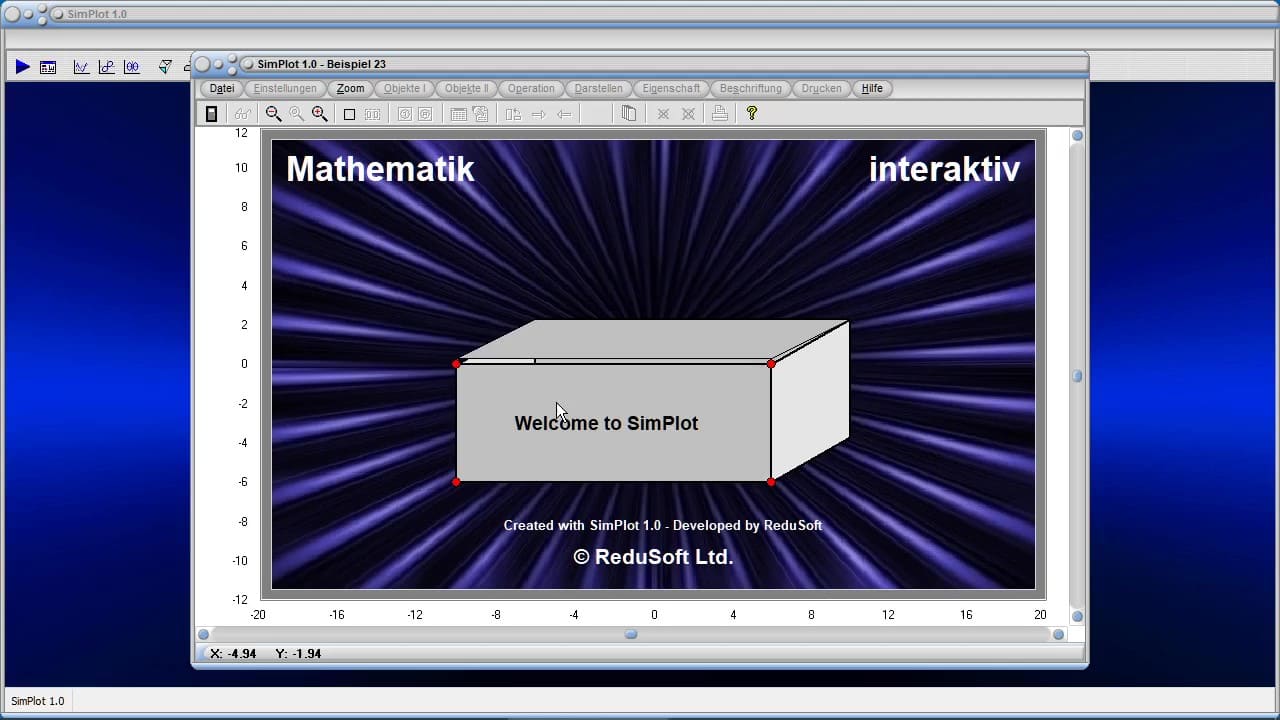1280x720 pixels.
Task: Click the vertical scrollbar thumb right of plot
Action: click(x=1077, y=376)
